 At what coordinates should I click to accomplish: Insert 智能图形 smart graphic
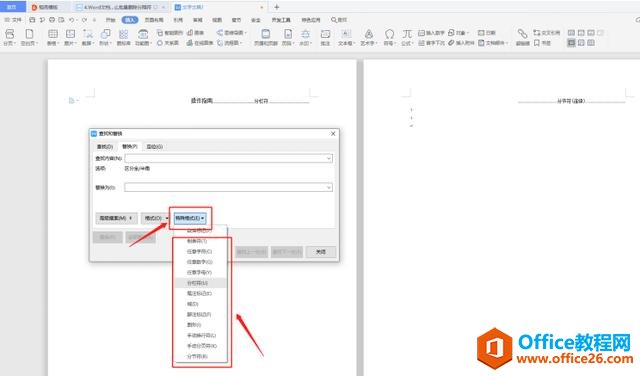point(170,33)
